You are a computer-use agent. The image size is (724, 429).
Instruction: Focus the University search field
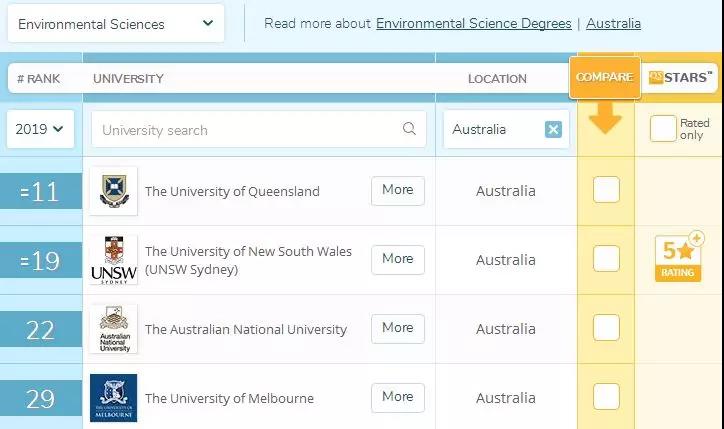tap(259, 129)
